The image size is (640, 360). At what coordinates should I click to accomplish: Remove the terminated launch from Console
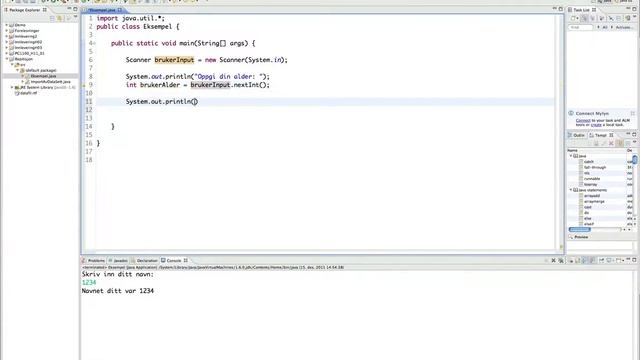tap(553, 260)
